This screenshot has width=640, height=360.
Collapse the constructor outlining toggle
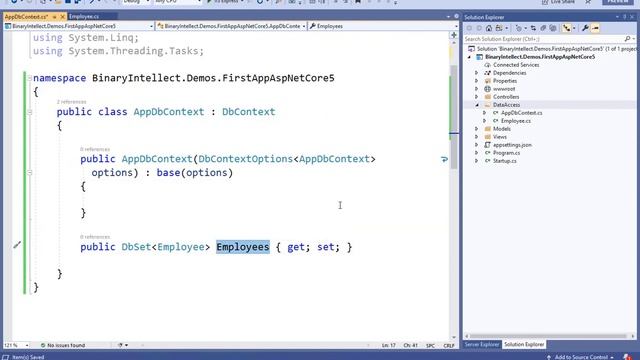29,173
